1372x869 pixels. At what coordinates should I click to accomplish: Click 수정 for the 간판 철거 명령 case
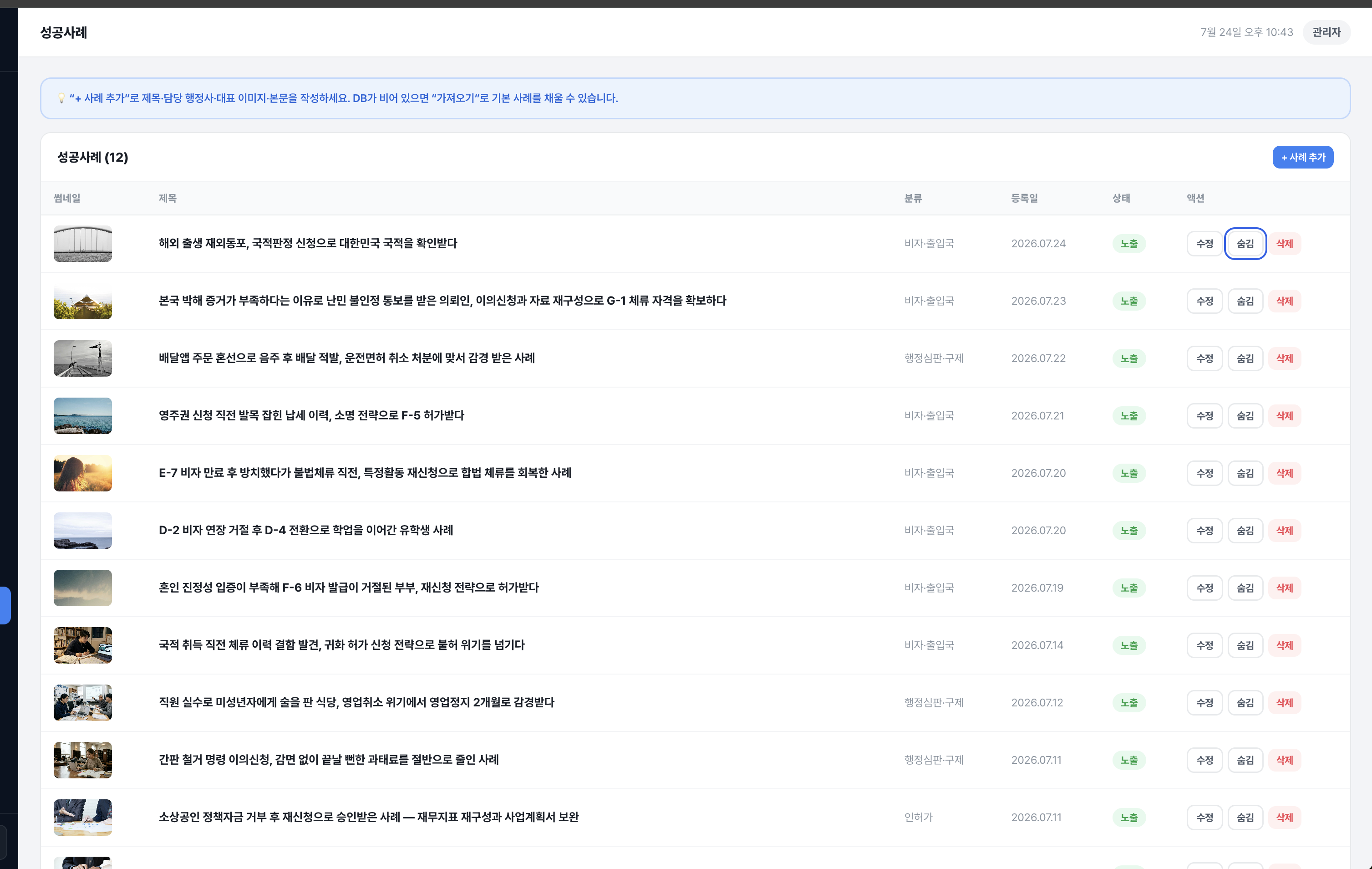(x=1204, y=760)
